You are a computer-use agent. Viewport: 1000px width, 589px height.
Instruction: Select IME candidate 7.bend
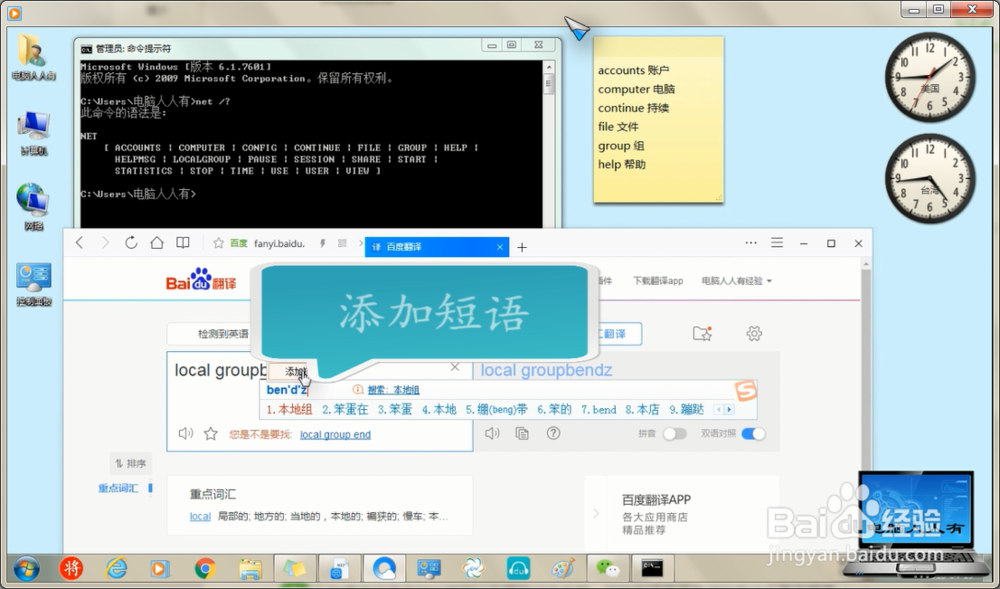[598, 410]
